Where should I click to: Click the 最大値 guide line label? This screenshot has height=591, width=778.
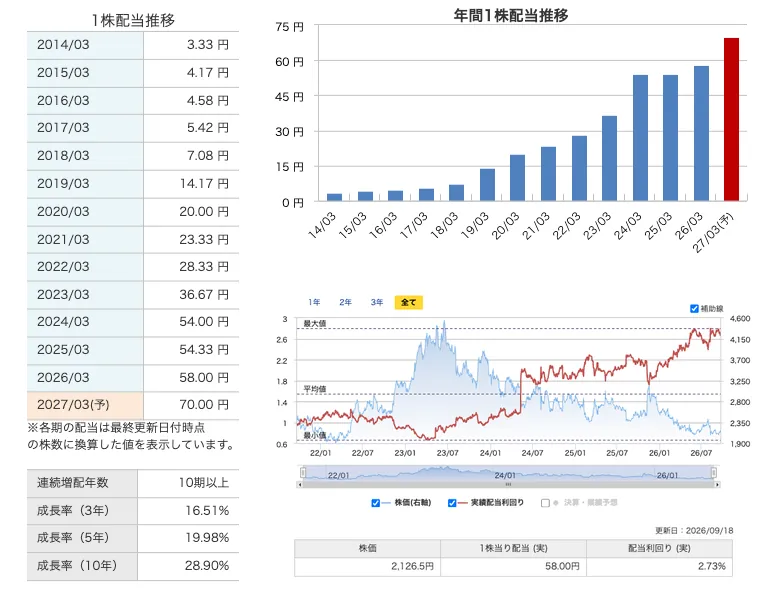pos(315,324)
